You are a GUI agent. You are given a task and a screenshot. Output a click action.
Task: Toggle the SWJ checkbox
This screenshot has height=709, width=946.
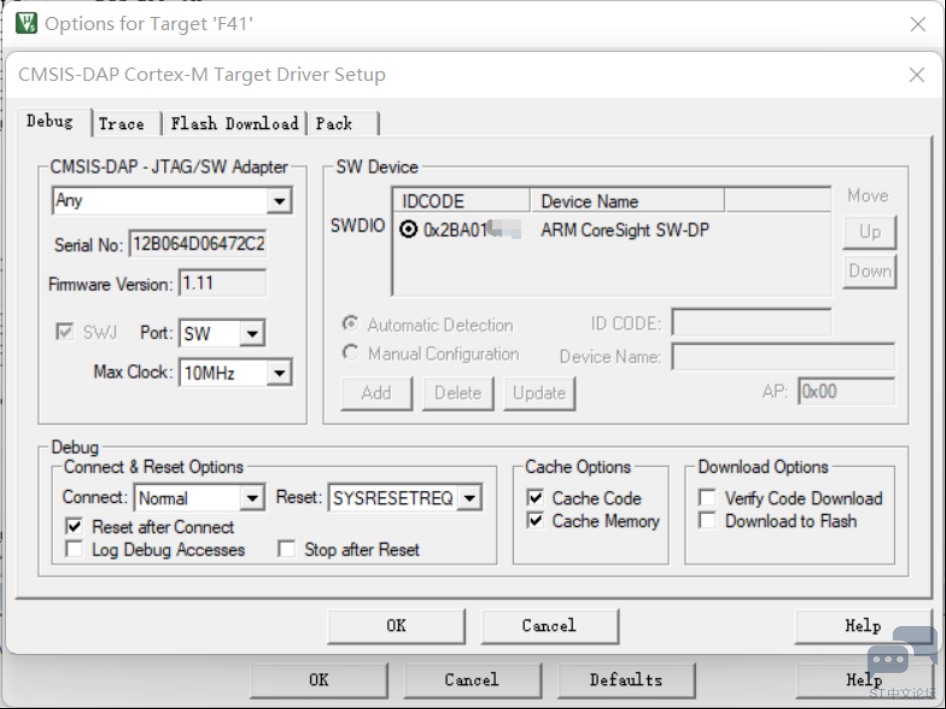[x=65, y=332]
